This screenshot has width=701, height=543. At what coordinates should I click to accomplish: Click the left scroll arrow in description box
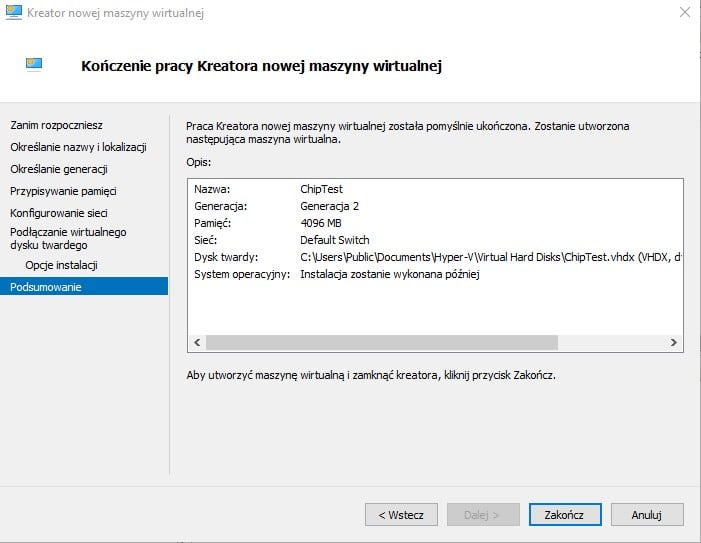[x=197, y=343]
